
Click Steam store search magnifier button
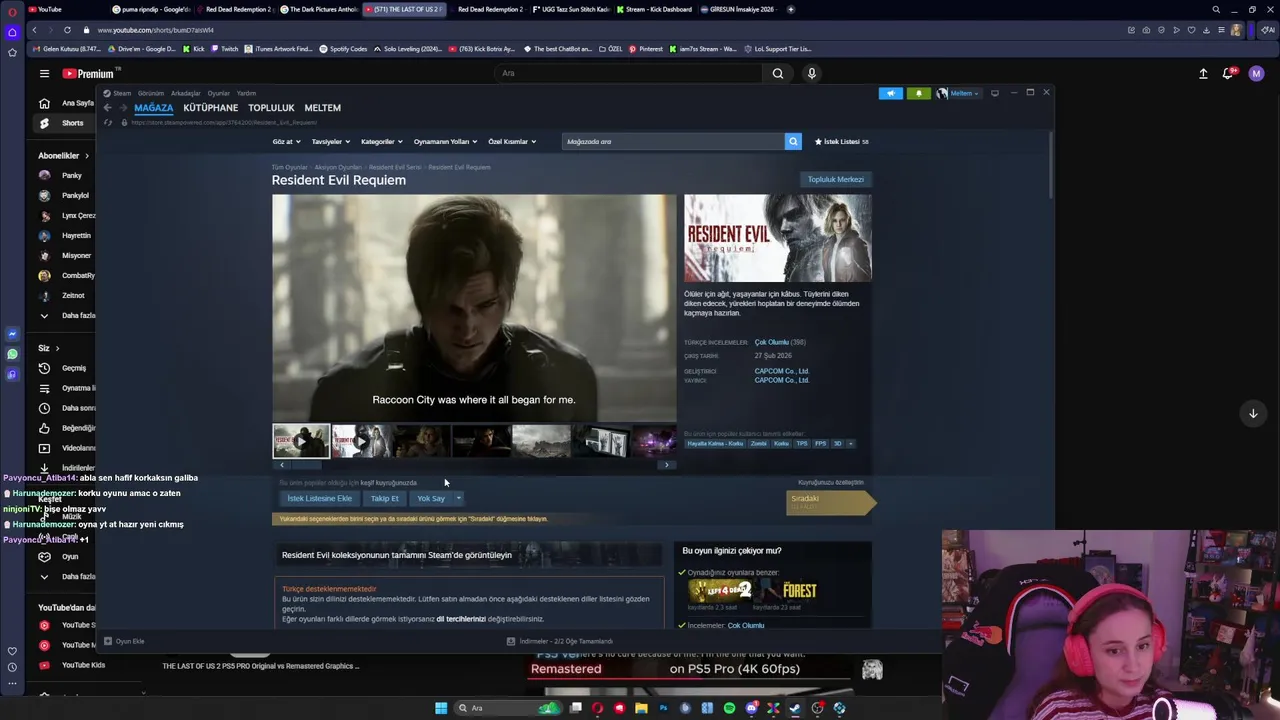click(x=793, y=141)
